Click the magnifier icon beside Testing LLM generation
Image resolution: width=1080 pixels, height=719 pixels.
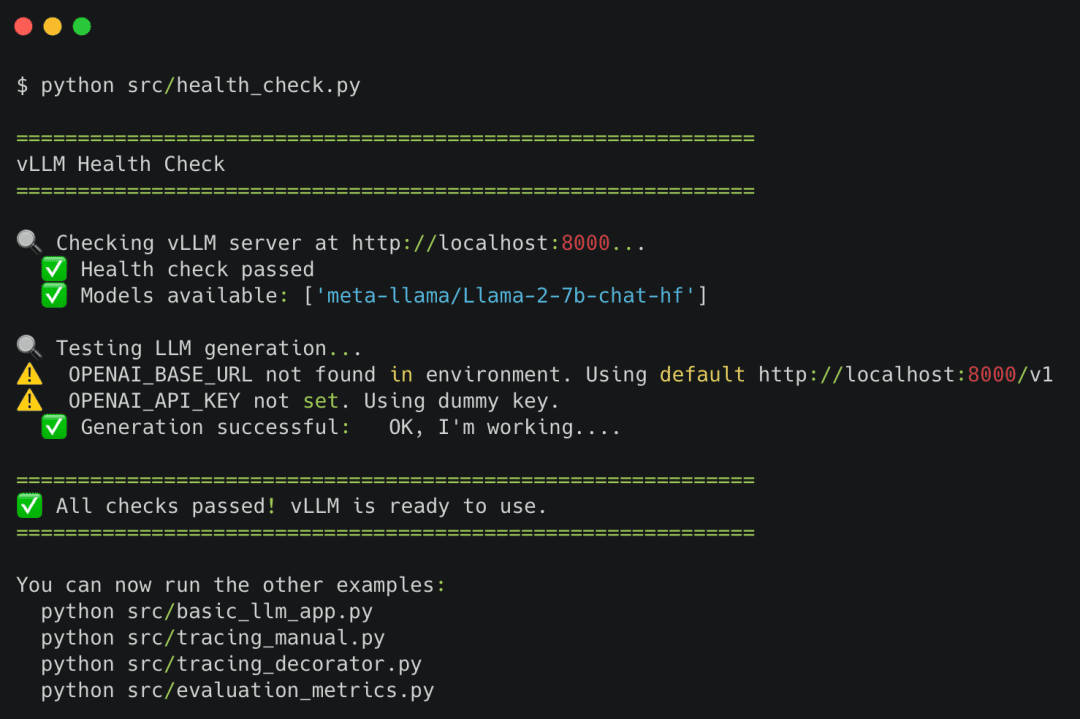[x=29, y=347]
